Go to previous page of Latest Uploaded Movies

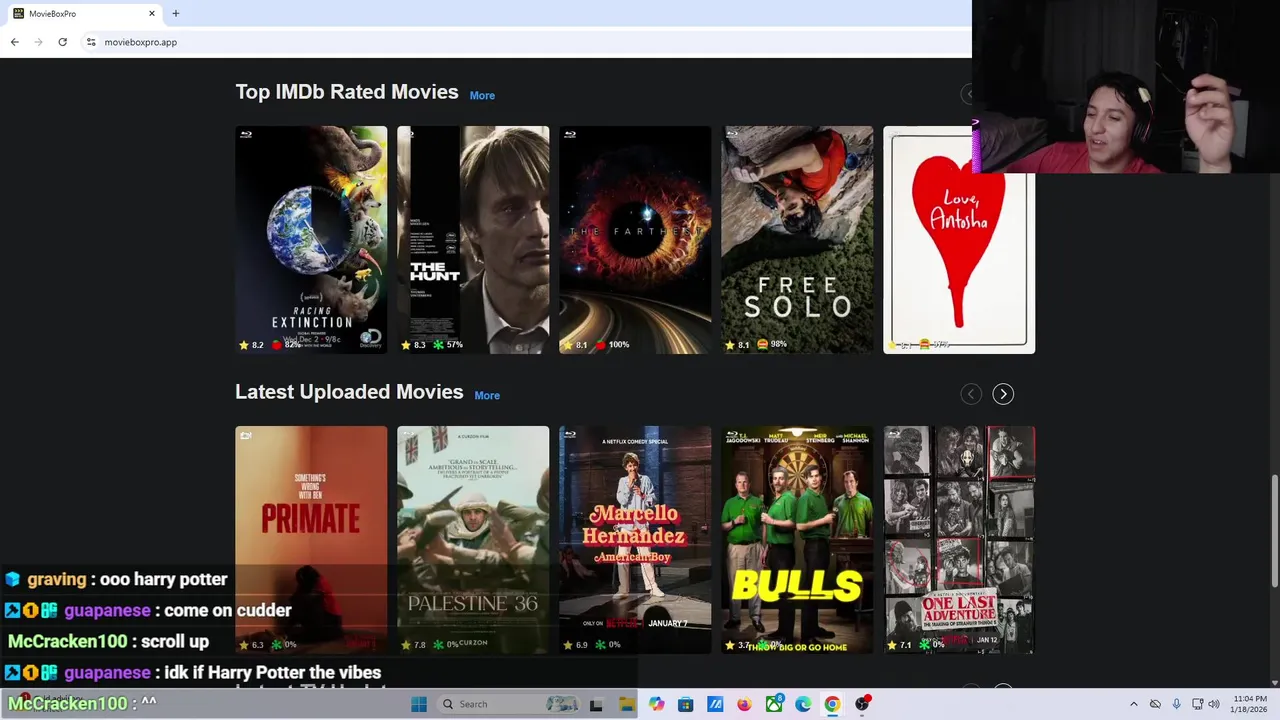pos(971,394)
